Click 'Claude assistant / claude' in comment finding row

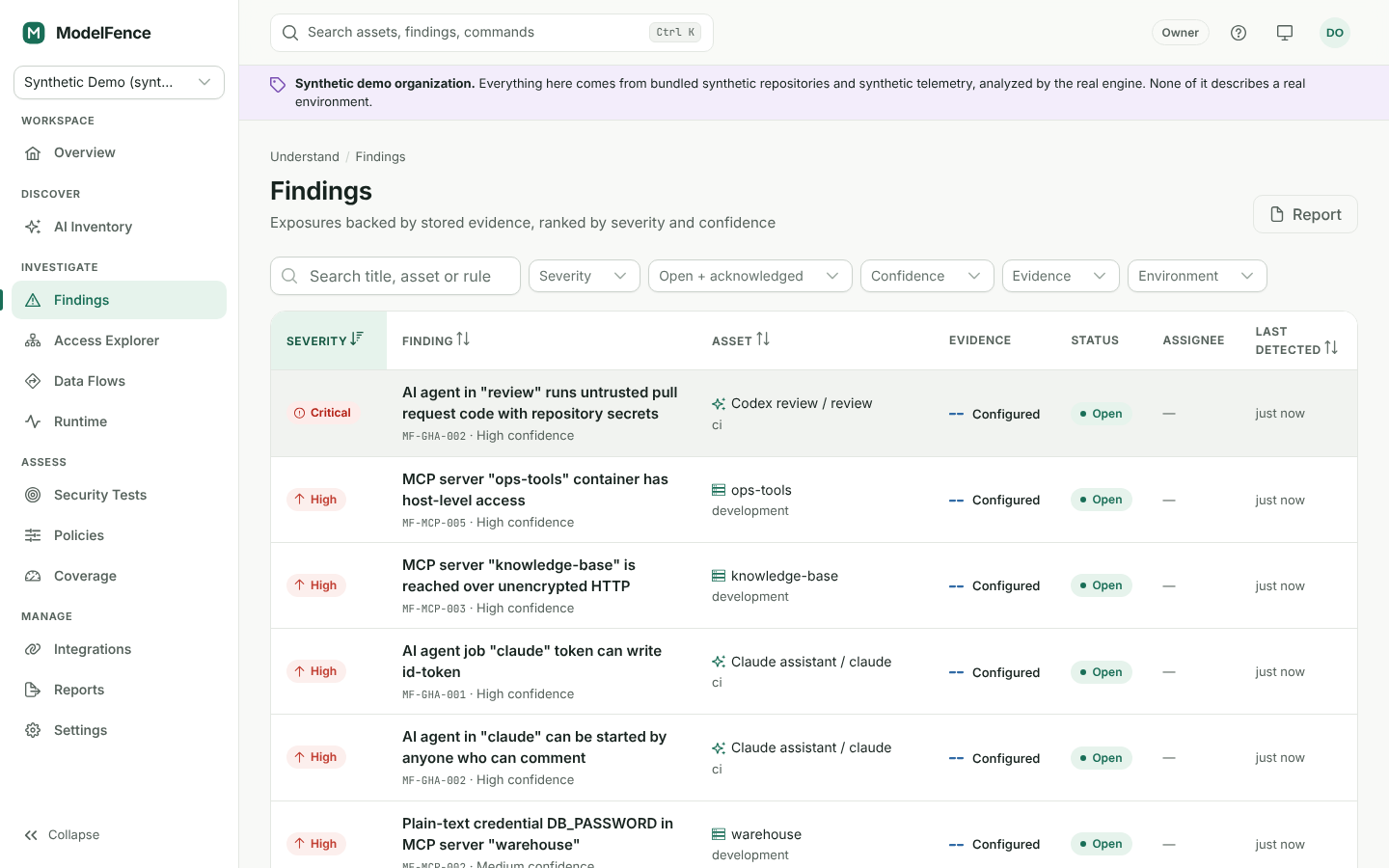[811, 747]
